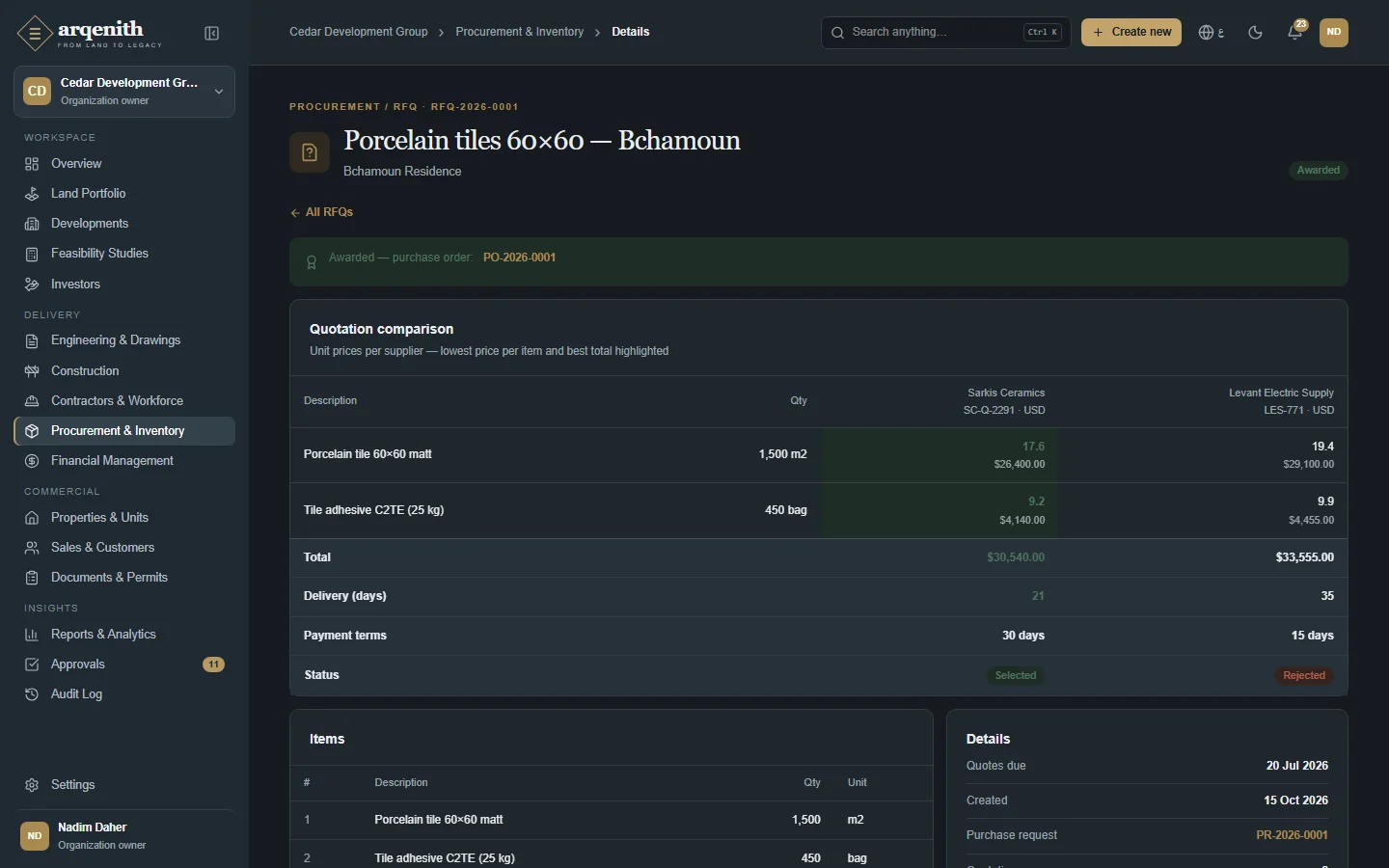The image size is (1389, 868).
Task: Open Approvals with 11 badge
Action: [x=124, y=665]
